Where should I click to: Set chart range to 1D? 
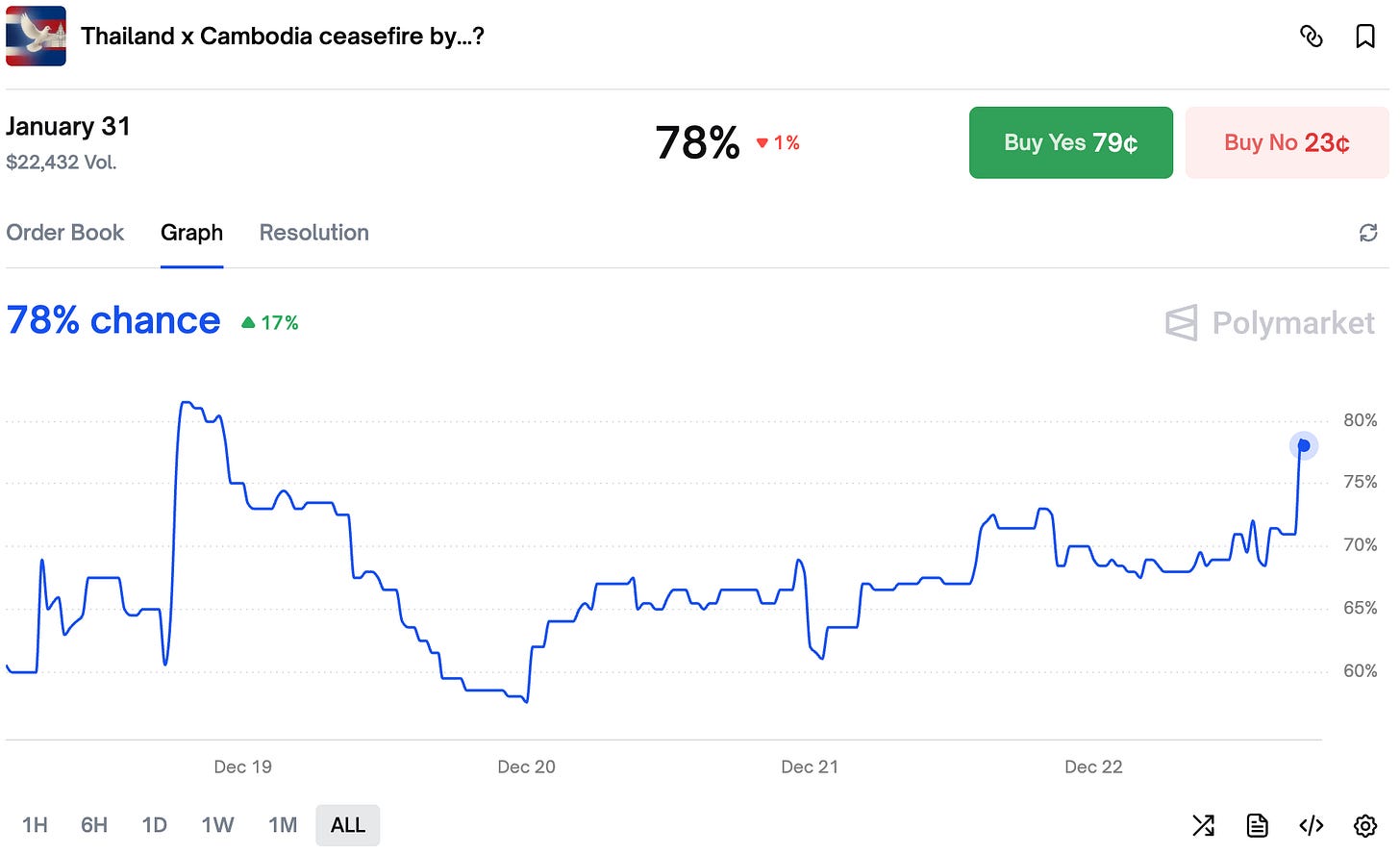pos(154,825)
